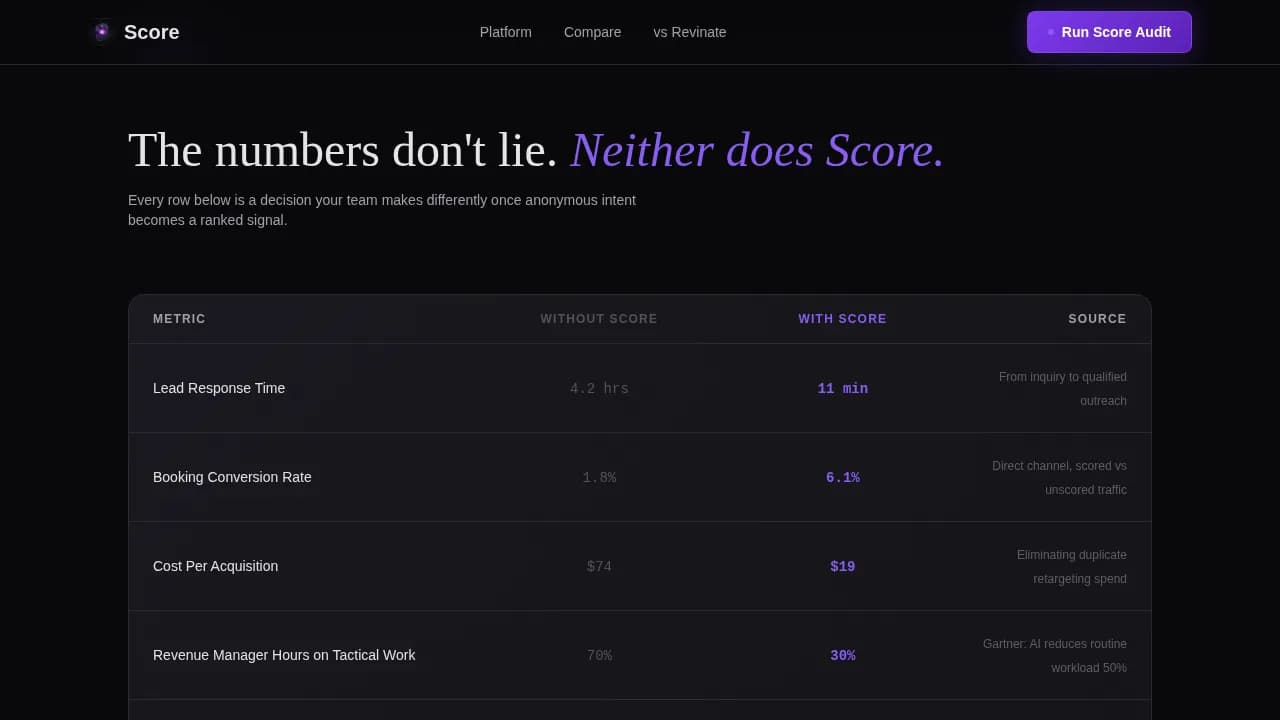Select the Cost Per Acquisition row label
The width and height of the screenshot is (1280, 720).
tap(215, 566)
